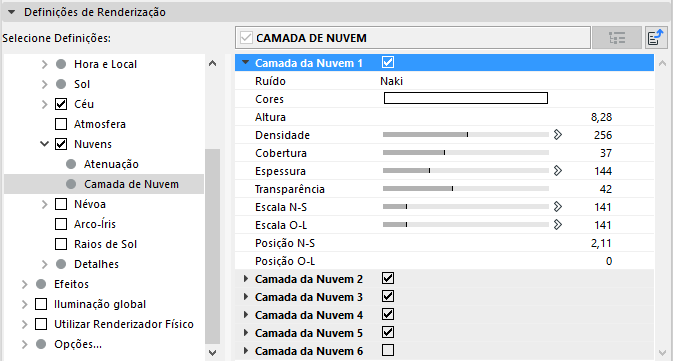Click the settings list scroll down arrow
673x361 pixels.
662,353
